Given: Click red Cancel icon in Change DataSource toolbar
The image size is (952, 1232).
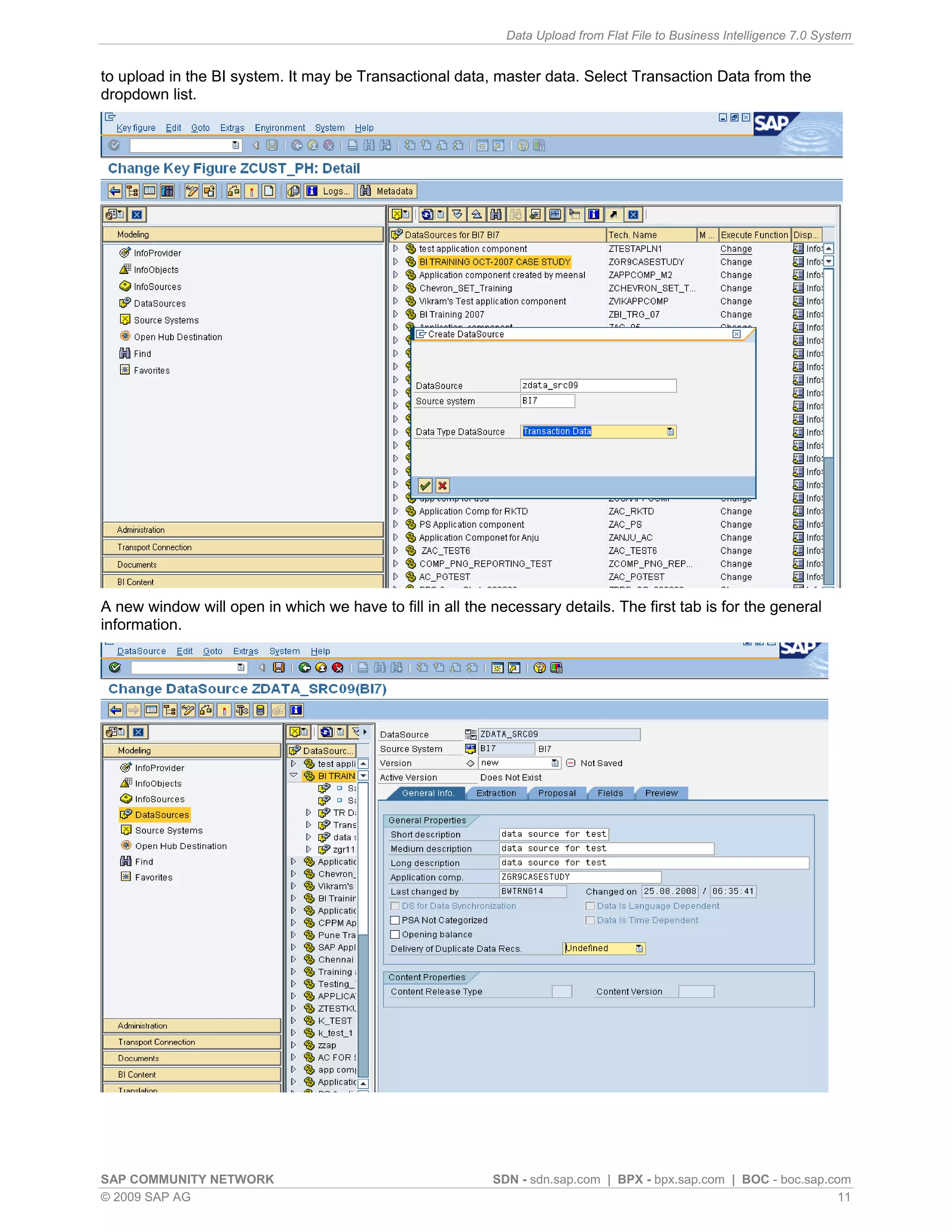Looking at the screenshot, I should 337,667.
